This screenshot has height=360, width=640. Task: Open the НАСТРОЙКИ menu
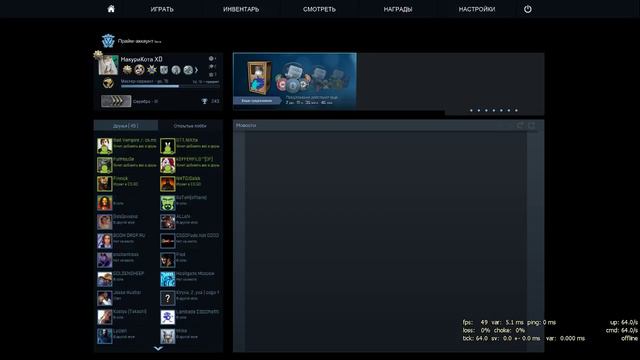[x=476, y=9]
